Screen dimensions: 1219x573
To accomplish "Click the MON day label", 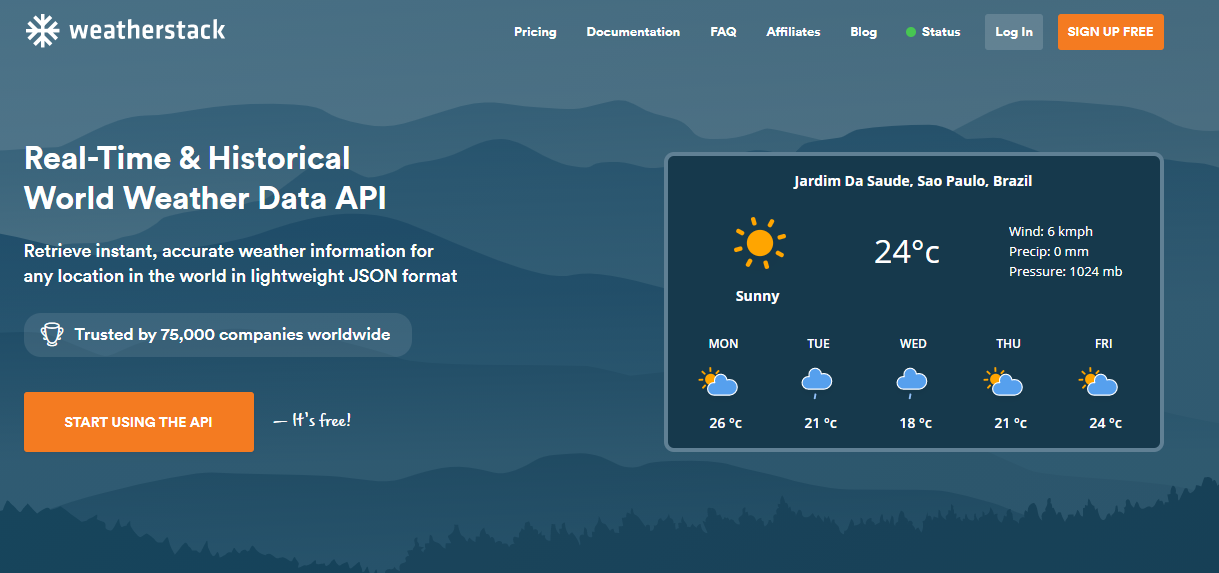I will pos(723,344).
